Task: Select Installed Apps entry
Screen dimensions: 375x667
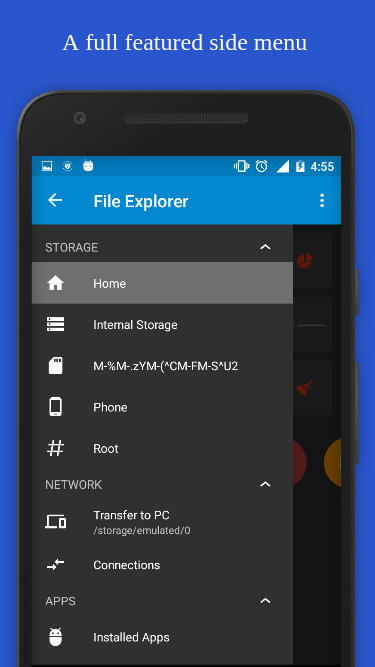Action: [x=162, y=637]
